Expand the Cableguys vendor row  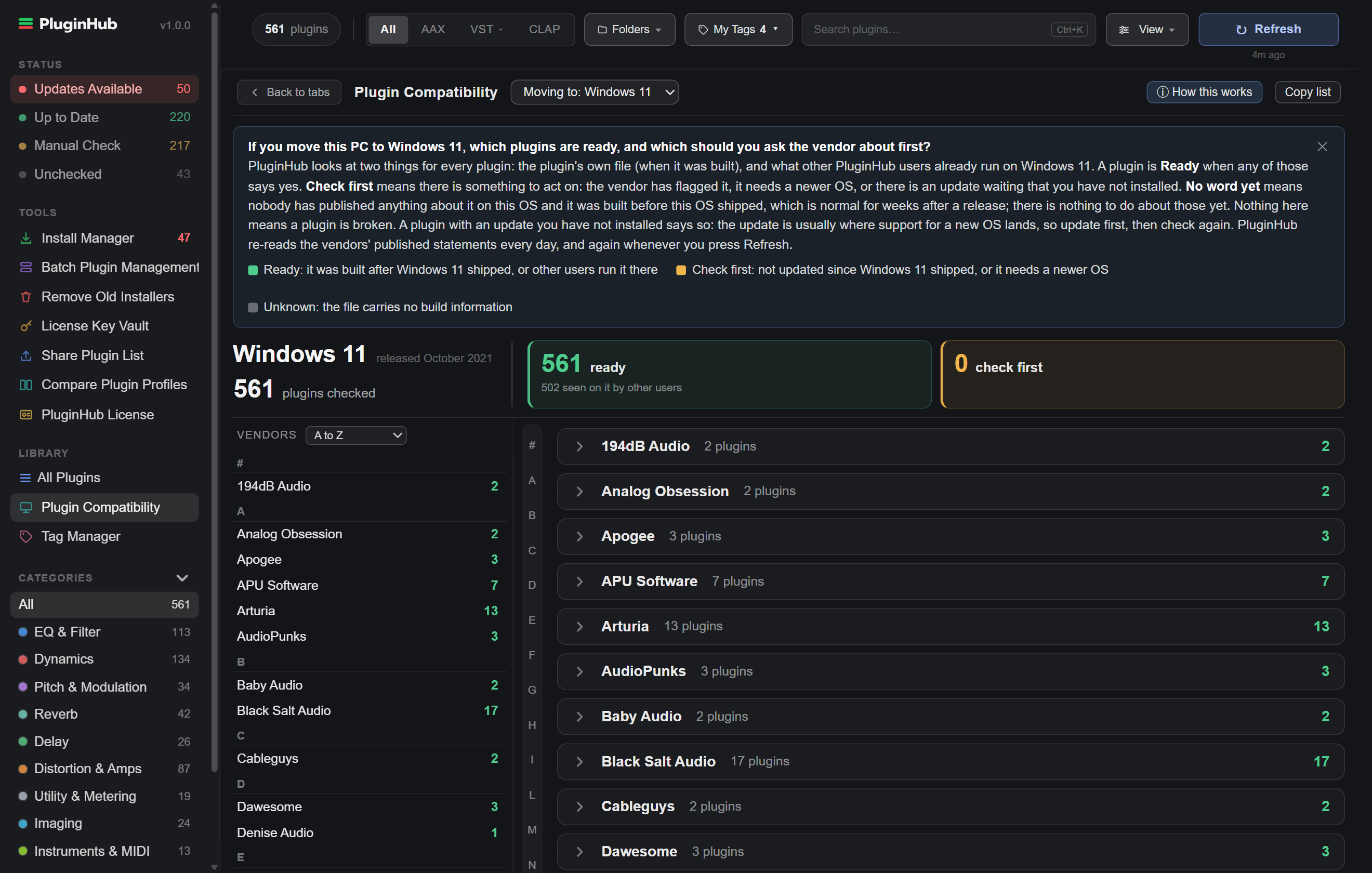tap(950, 806)
